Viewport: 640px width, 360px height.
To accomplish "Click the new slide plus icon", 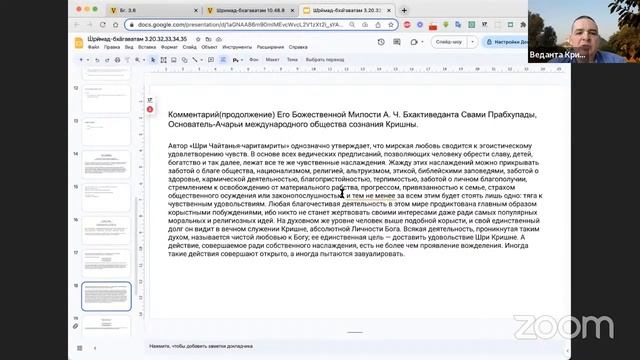I will [81, 60].
